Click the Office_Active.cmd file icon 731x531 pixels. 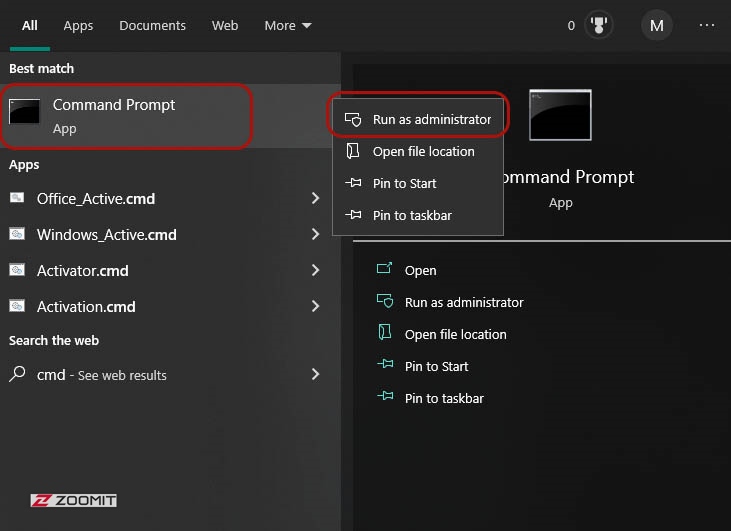pos(18,198)
